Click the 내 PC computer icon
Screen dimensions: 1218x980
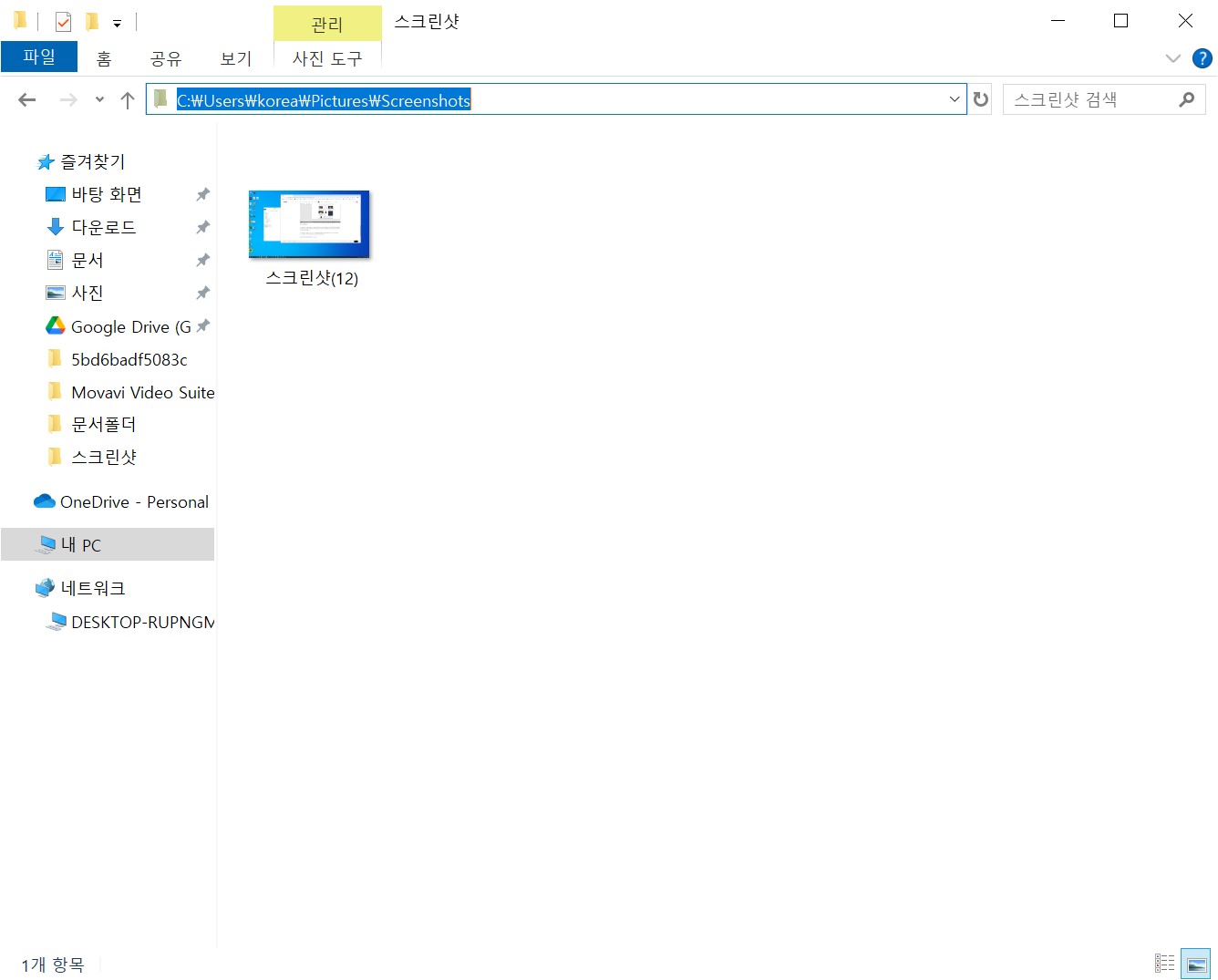point(46,544)
